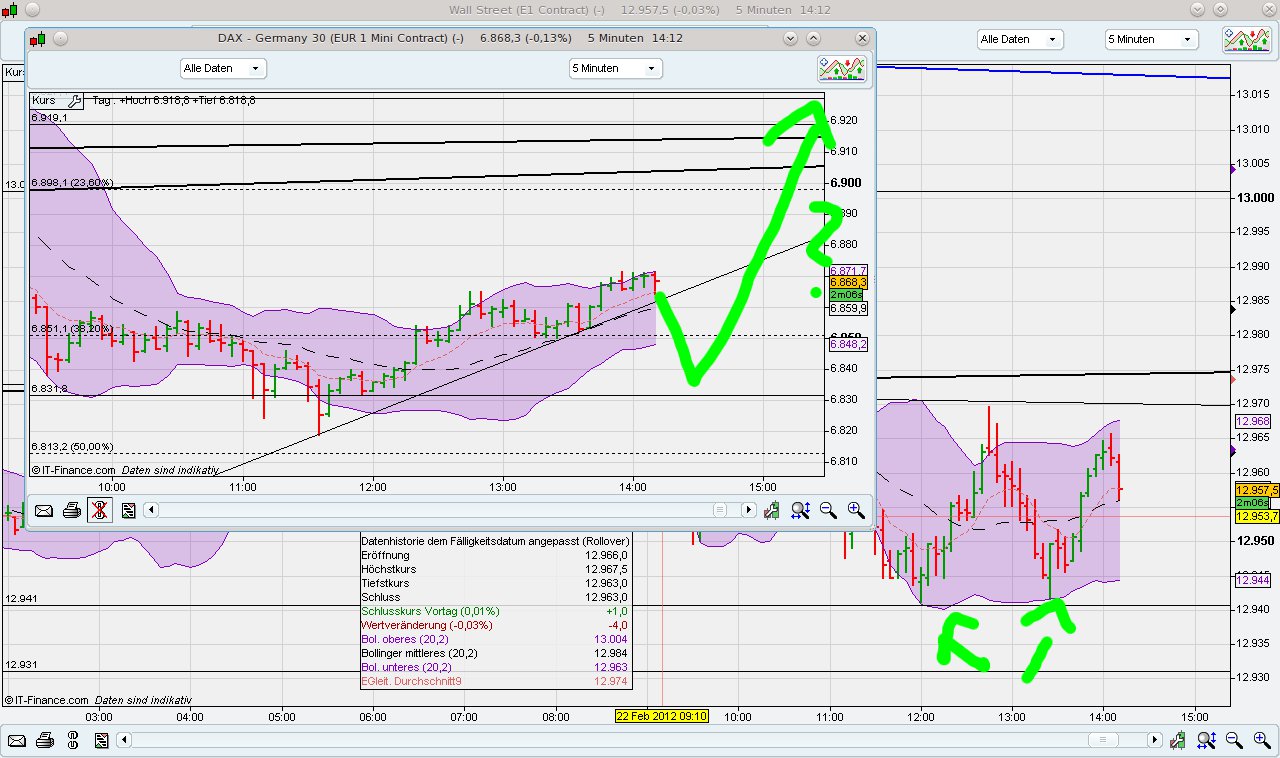Click the horizontal scrollbar left arrow
Image resolution: width=1280 pixels, height=758 pixels.
[150, 510]
